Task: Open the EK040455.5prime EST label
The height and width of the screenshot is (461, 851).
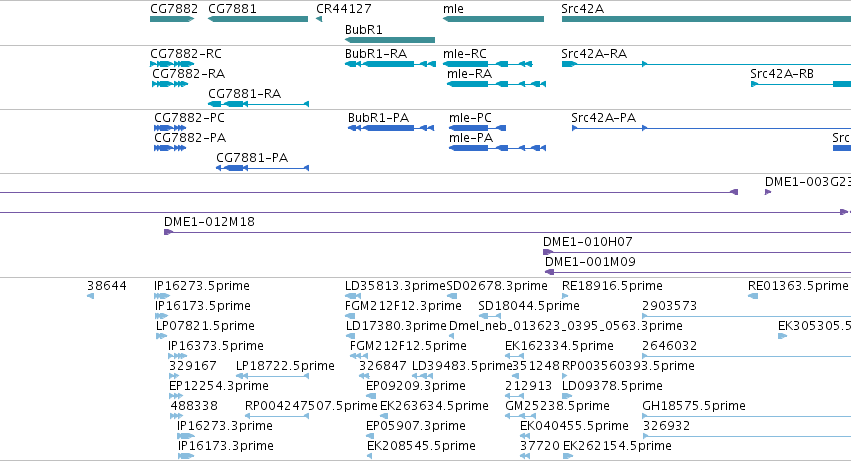Action: (x=574, y=426)
